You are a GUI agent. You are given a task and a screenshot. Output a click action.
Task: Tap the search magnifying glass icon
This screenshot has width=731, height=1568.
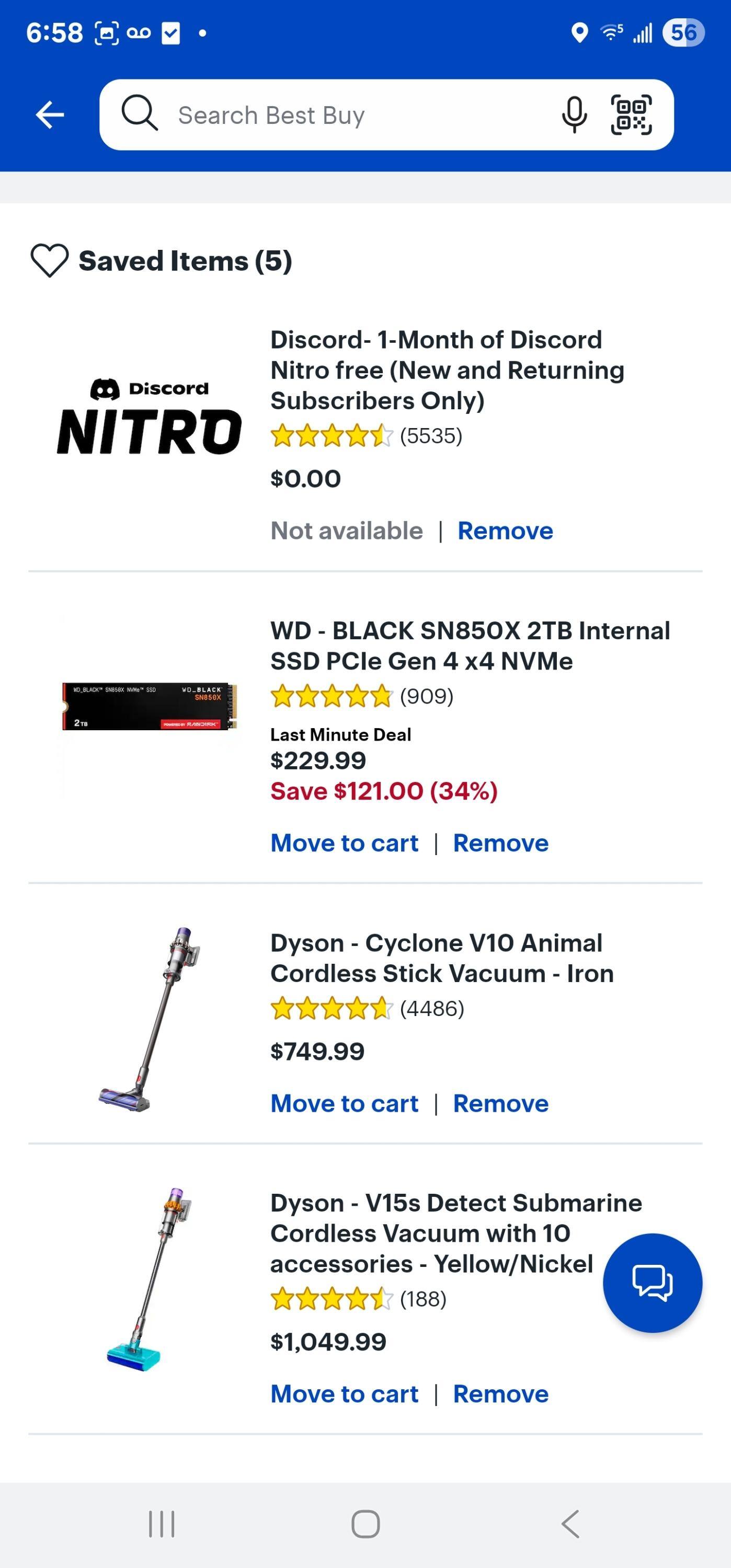pos(141,114)
